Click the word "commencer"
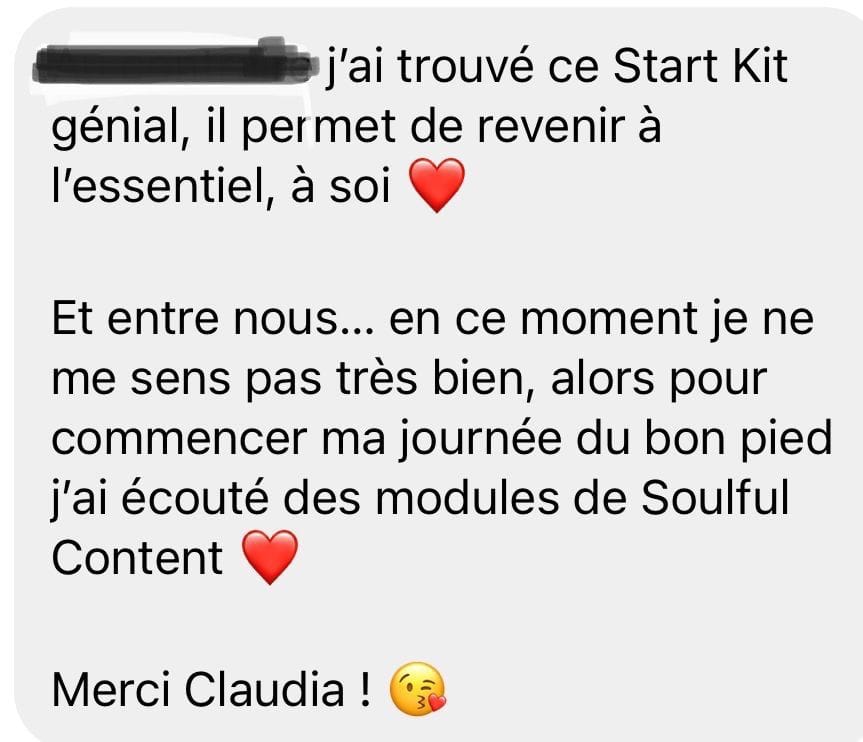Image resolution: width=863 pixels, height=742 pixels. pos(179,440)
